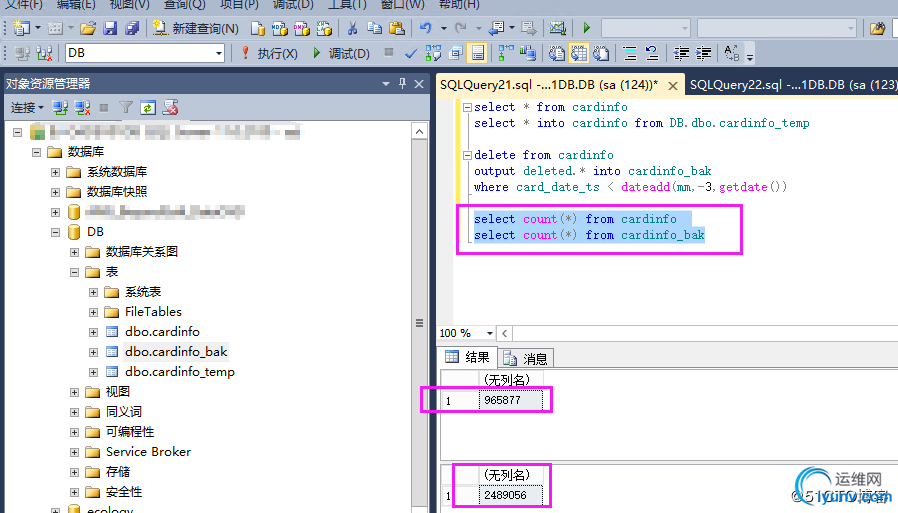Expand the 可编程性 folder
The width and height of the screenshot is (898, 513).
[74, 432]
